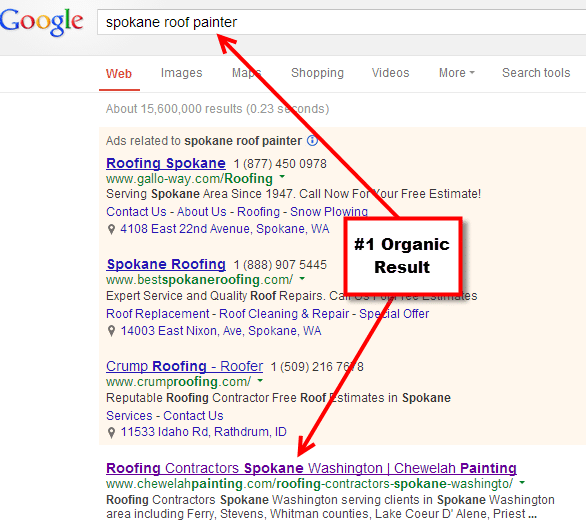Open address 11533 Idaho Rd, Rathdrum, ID
The image size is (586, 527).
(204, 432)
